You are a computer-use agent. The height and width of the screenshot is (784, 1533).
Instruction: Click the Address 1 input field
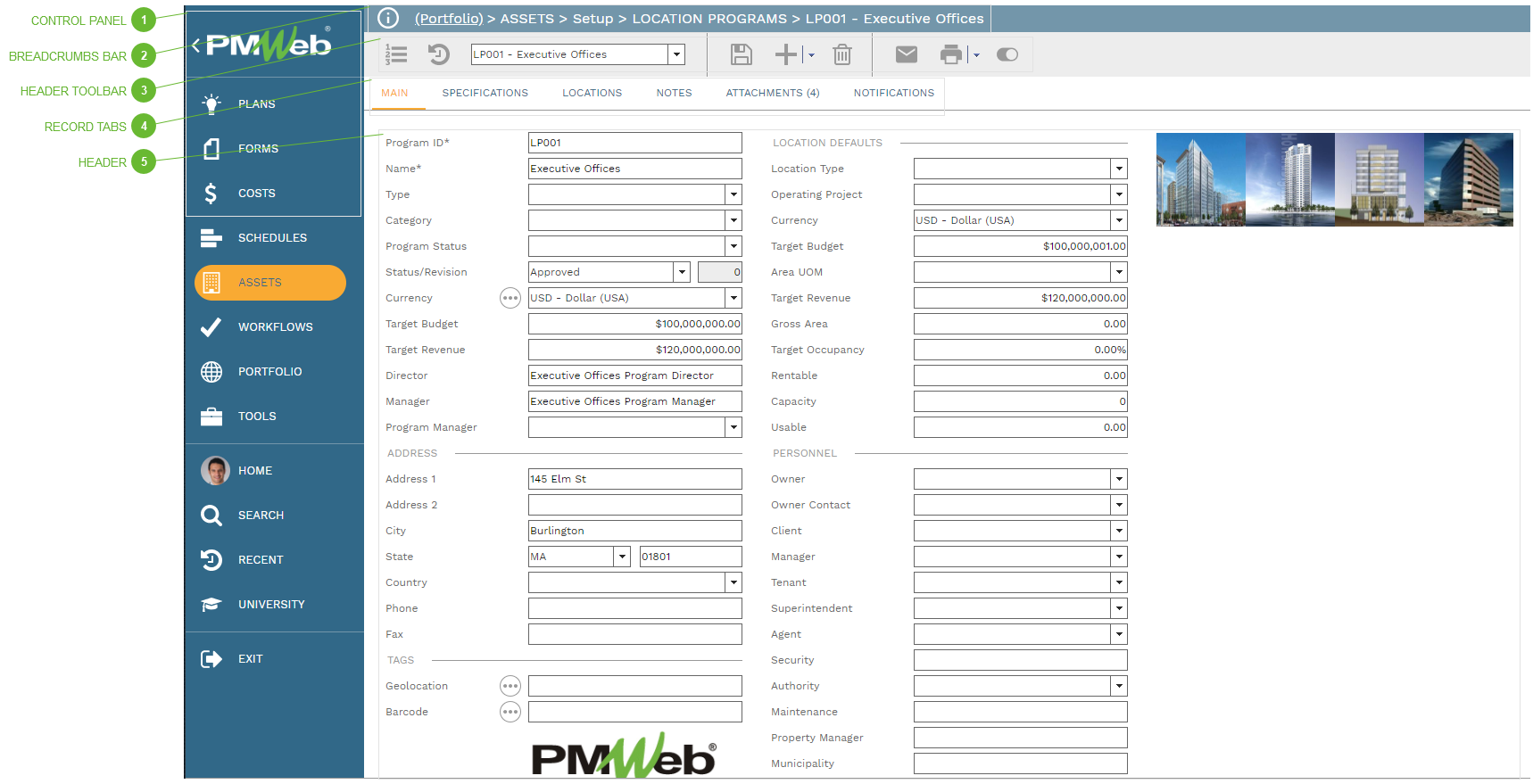click(634, 479)
